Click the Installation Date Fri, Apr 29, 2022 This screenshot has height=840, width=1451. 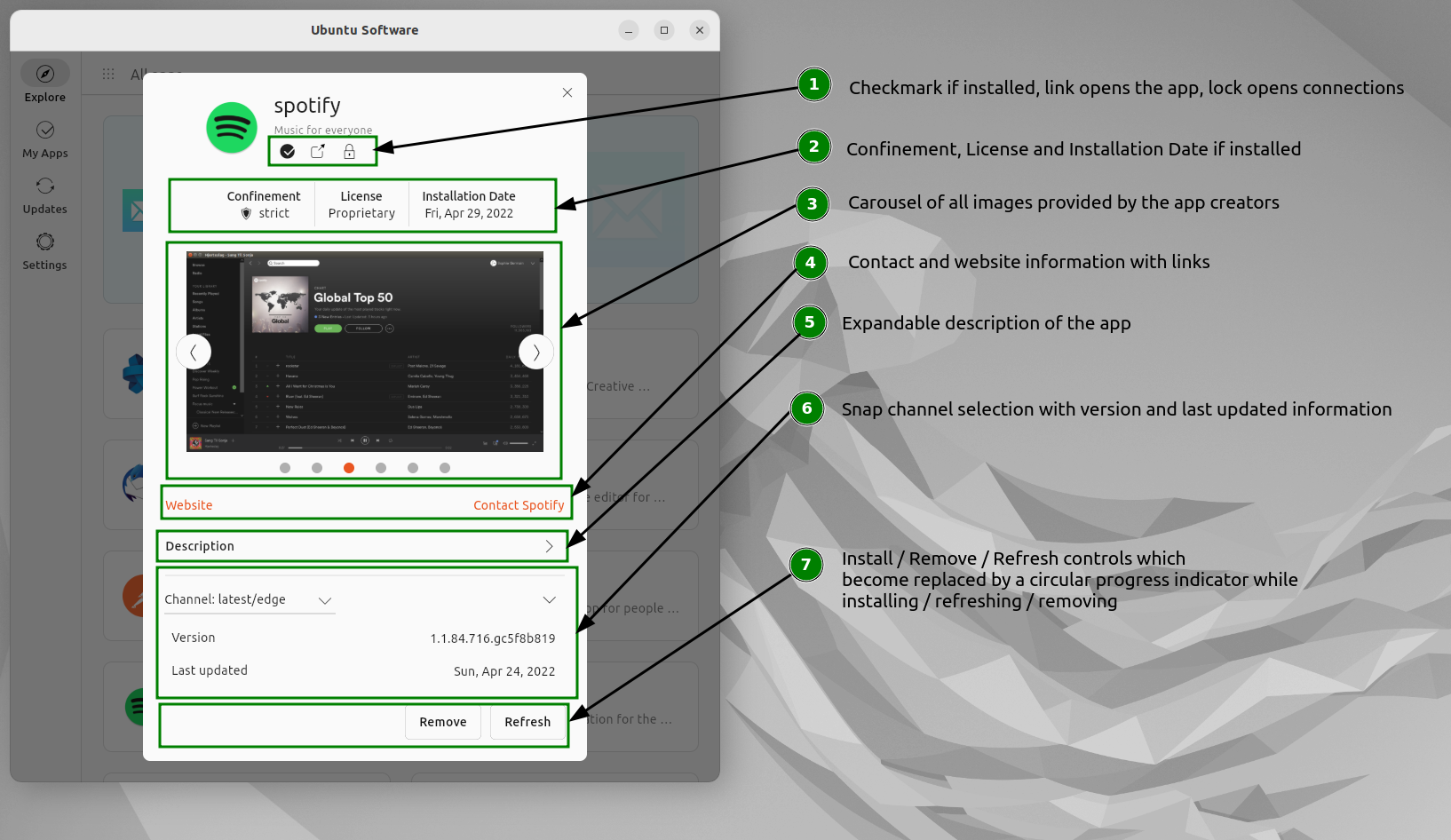(469, 213)
